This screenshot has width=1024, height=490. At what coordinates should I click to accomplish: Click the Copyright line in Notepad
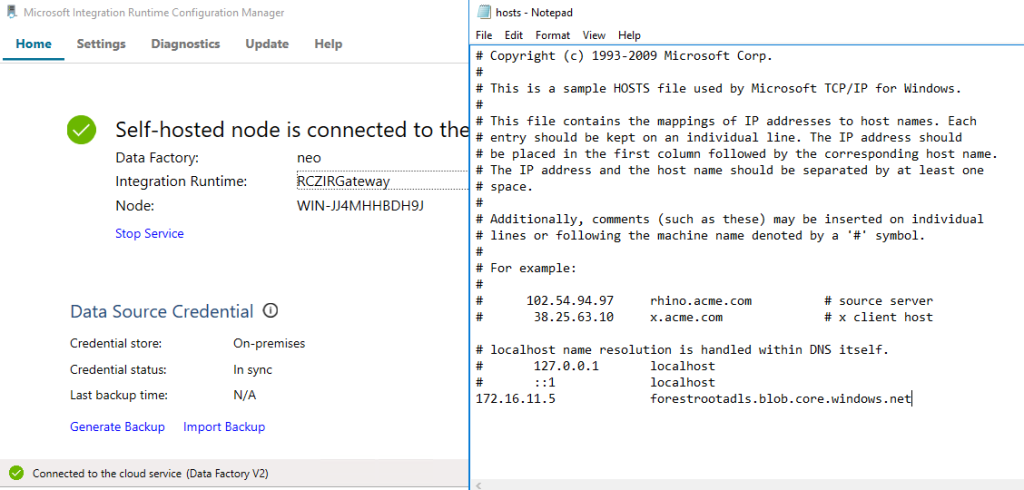624,56
